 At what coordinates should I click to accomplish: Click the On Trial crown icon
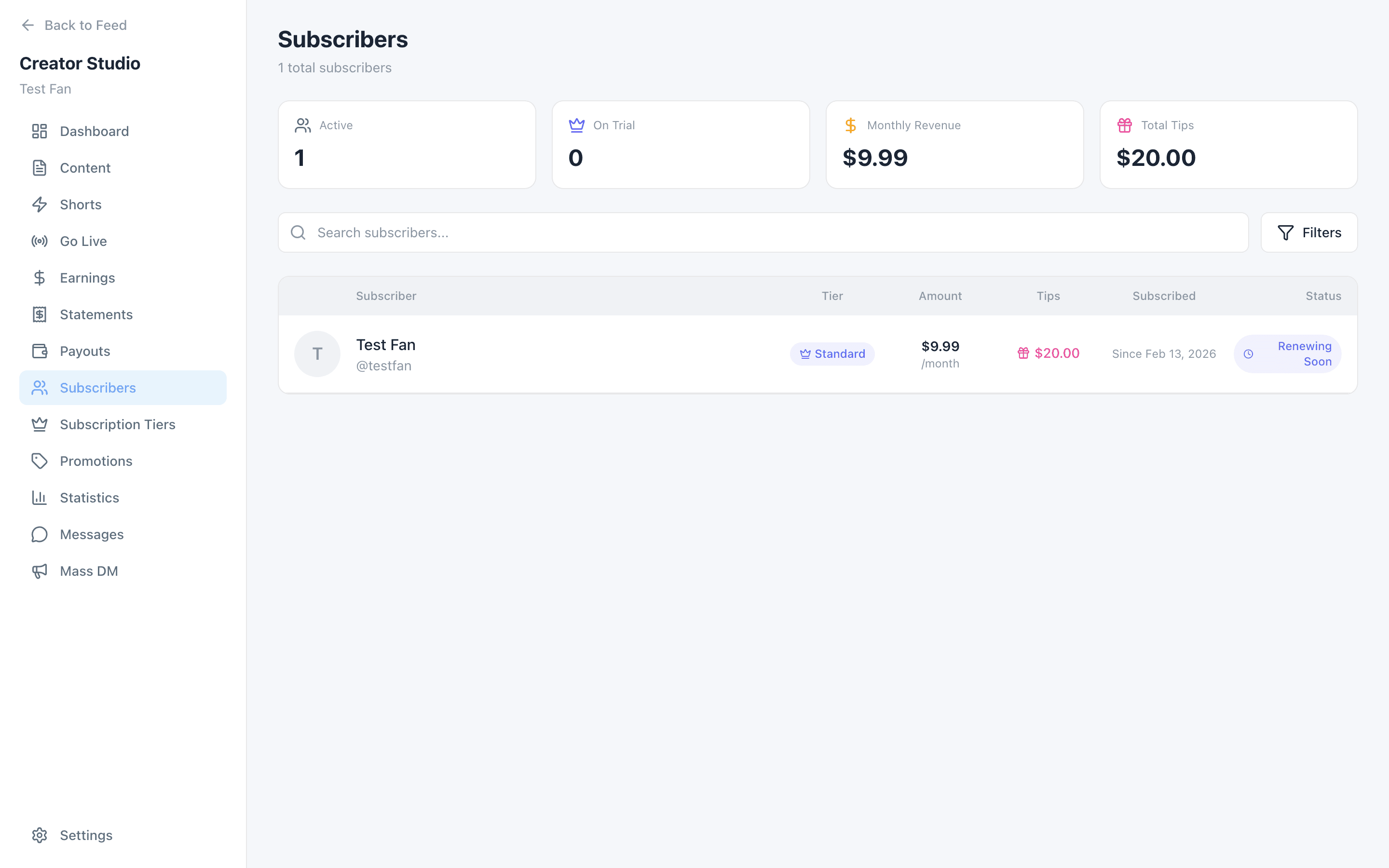[576, 125]
